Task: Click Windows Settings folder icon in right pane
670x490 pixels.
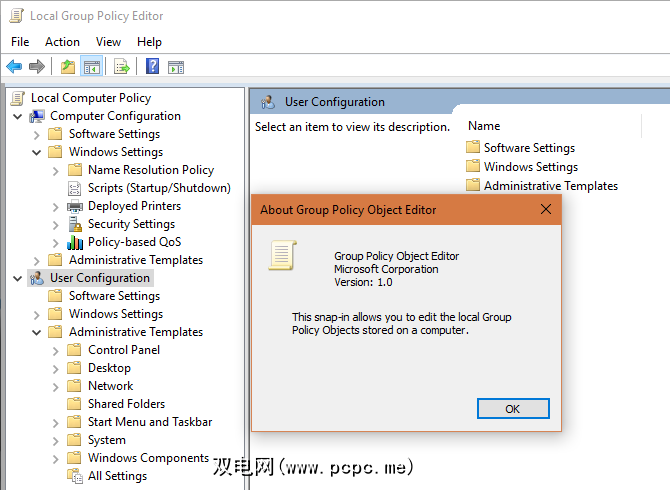Action: tap(473, 166)
